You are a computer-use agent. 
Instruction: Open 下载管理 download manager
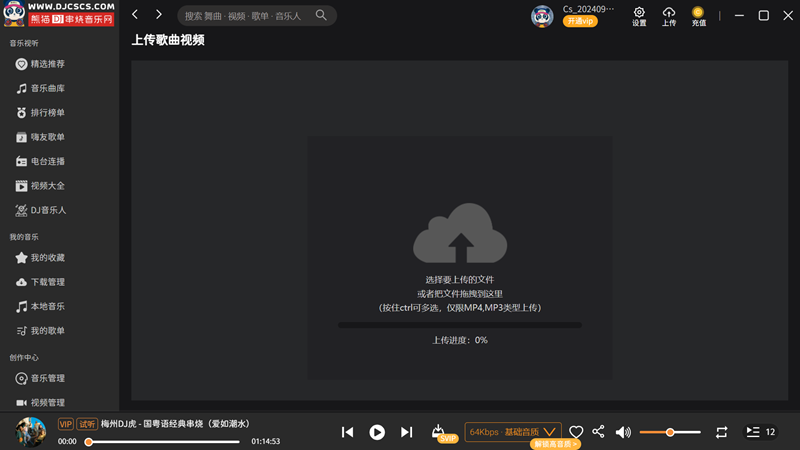[40, 282]
